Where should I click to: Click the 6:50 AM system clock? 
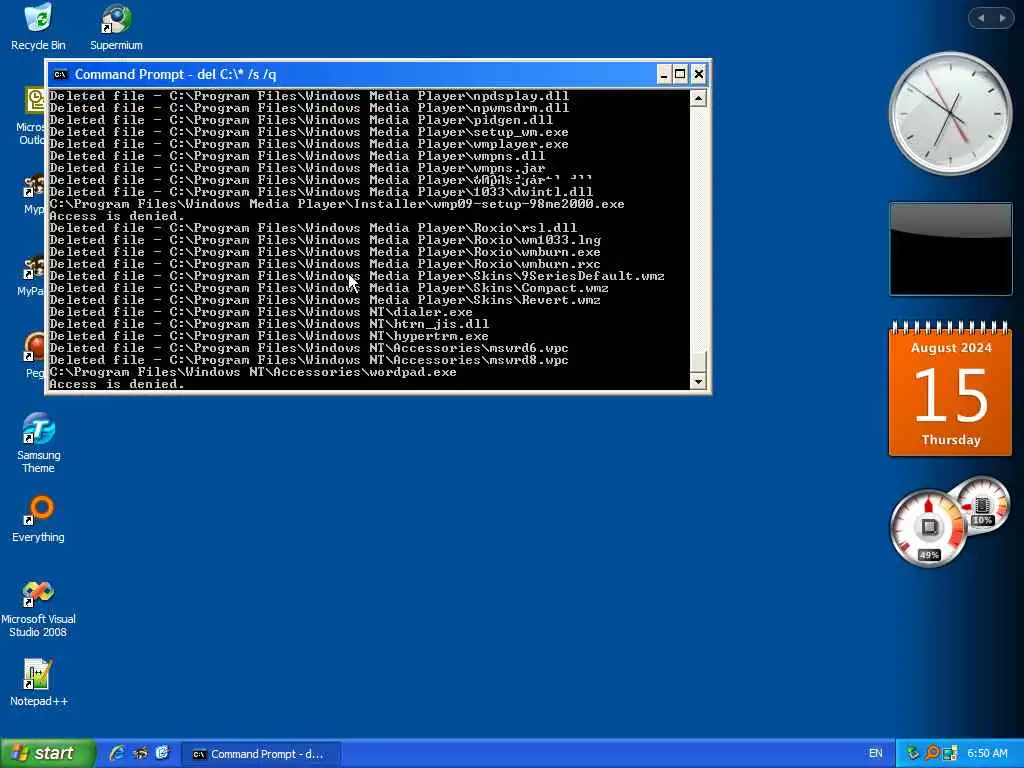coord(987,753)
